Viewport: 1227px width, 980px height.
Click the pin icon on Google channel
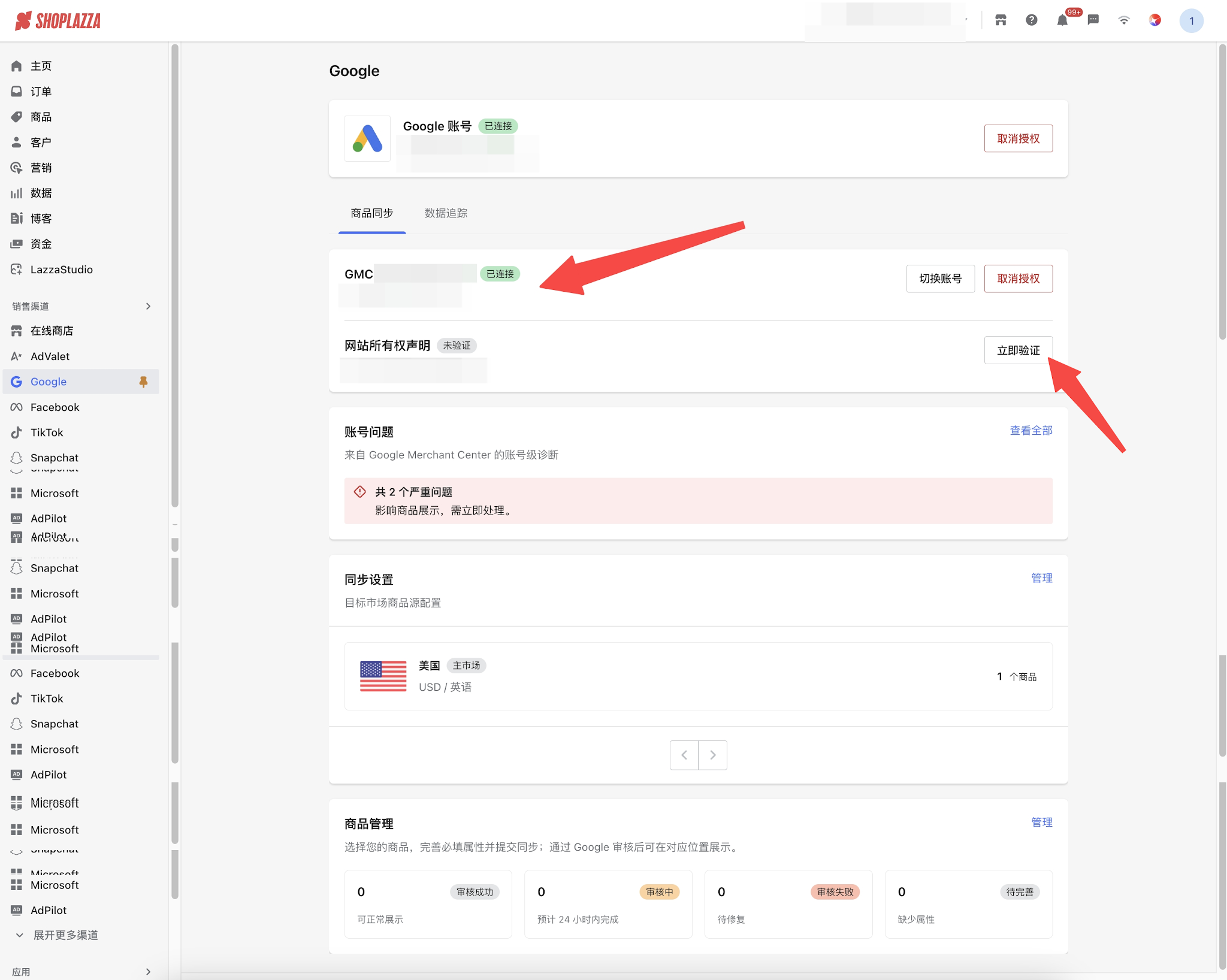[x=143, y=382]
